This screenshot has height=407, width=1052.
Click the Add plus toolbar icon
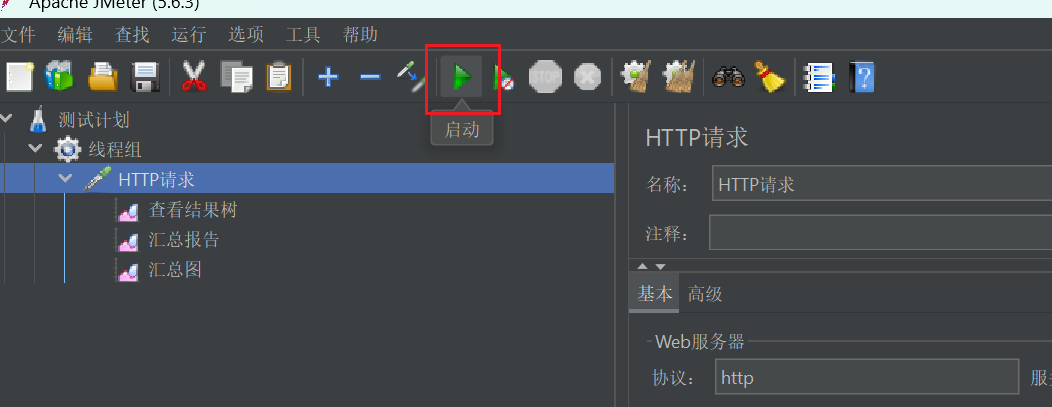point(327,77)
